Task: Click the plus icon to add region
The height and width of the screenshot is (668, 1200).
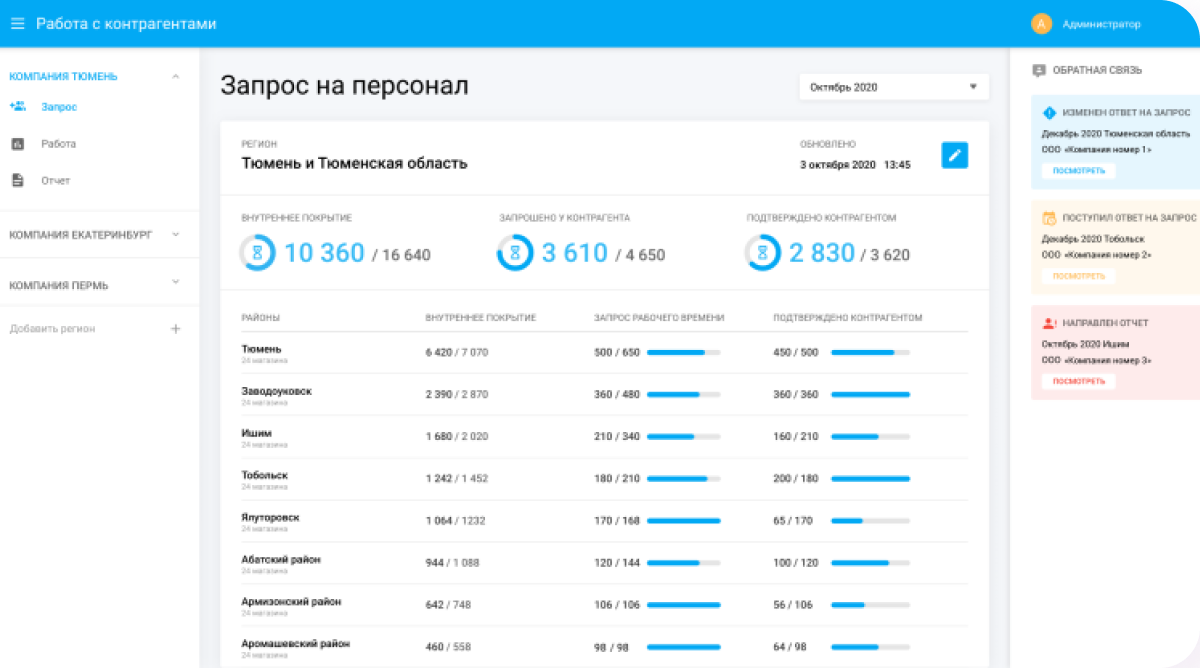Action: click(176, 329)
